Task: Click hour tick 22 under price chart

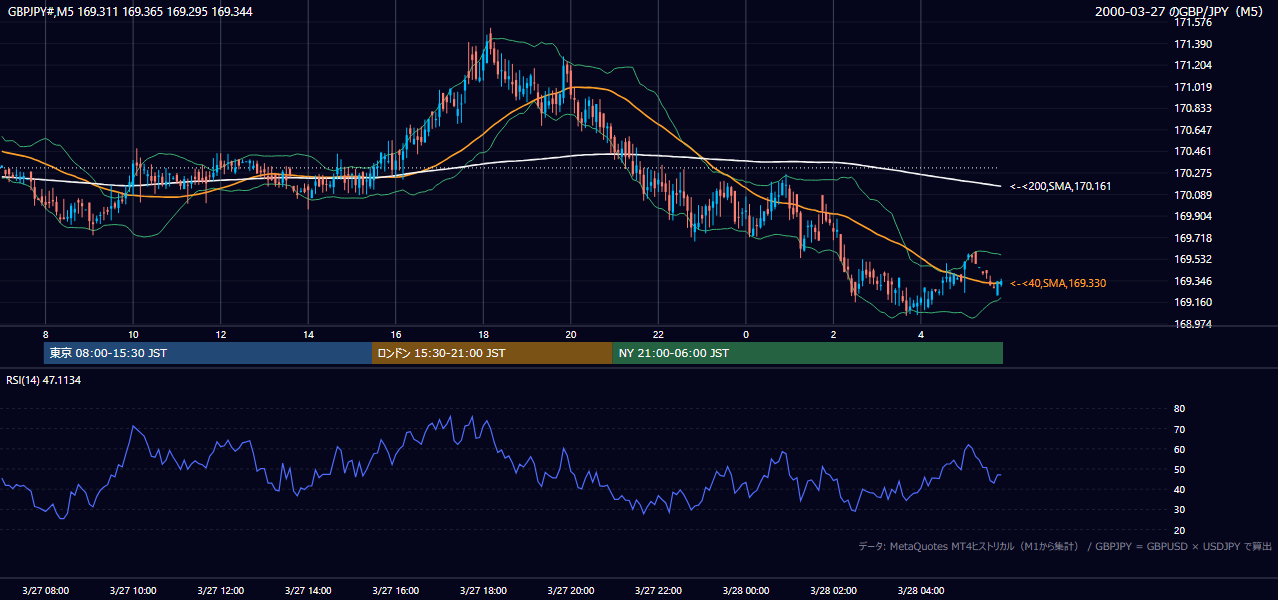Action: tap(658, 335)
